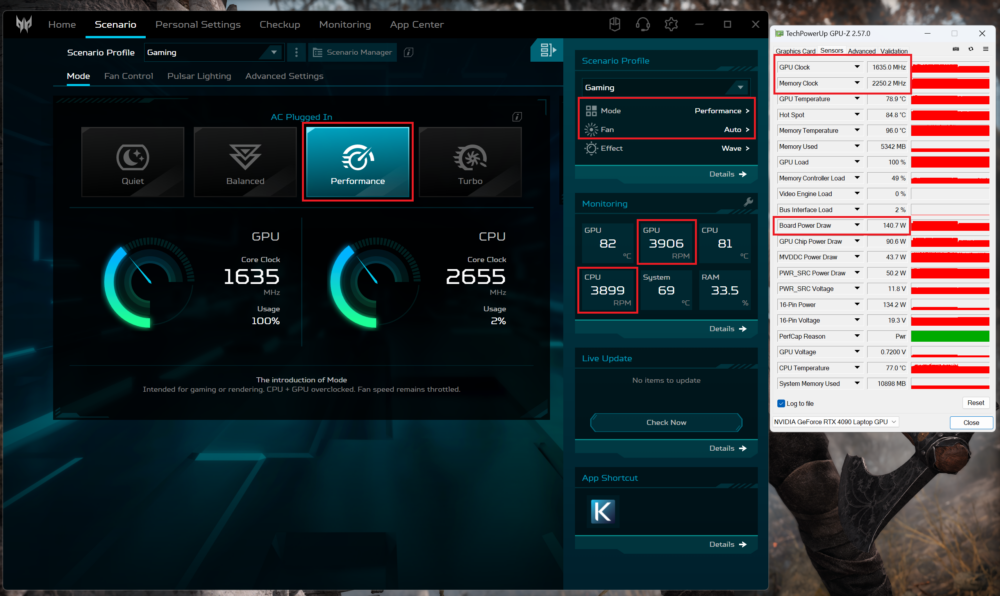The image size is (1000, 596).
Task: Click the mouse/peripheral icon in title bar
Action: (613, 24)
